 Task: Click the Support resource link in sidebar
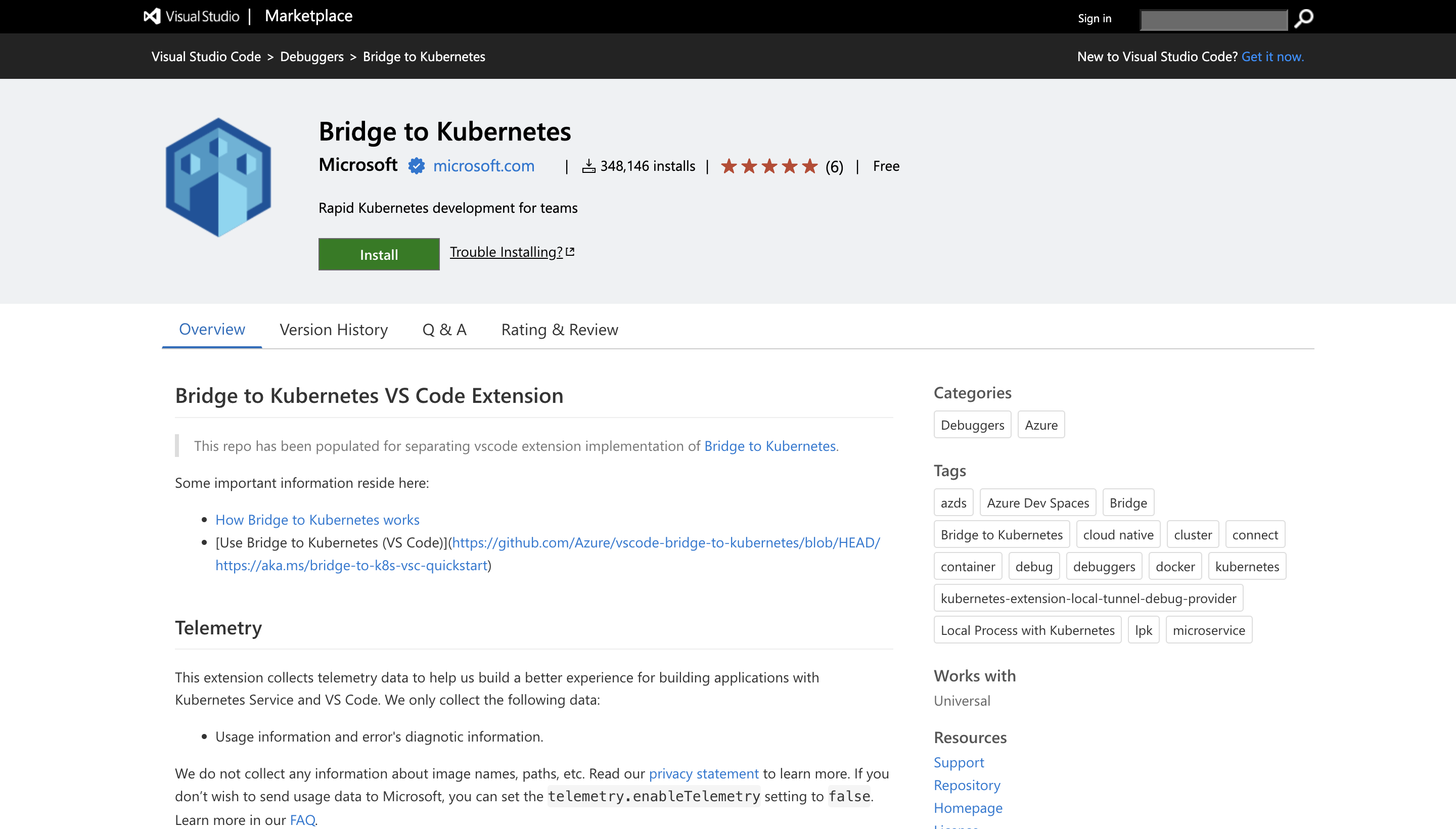coord(958,762)
